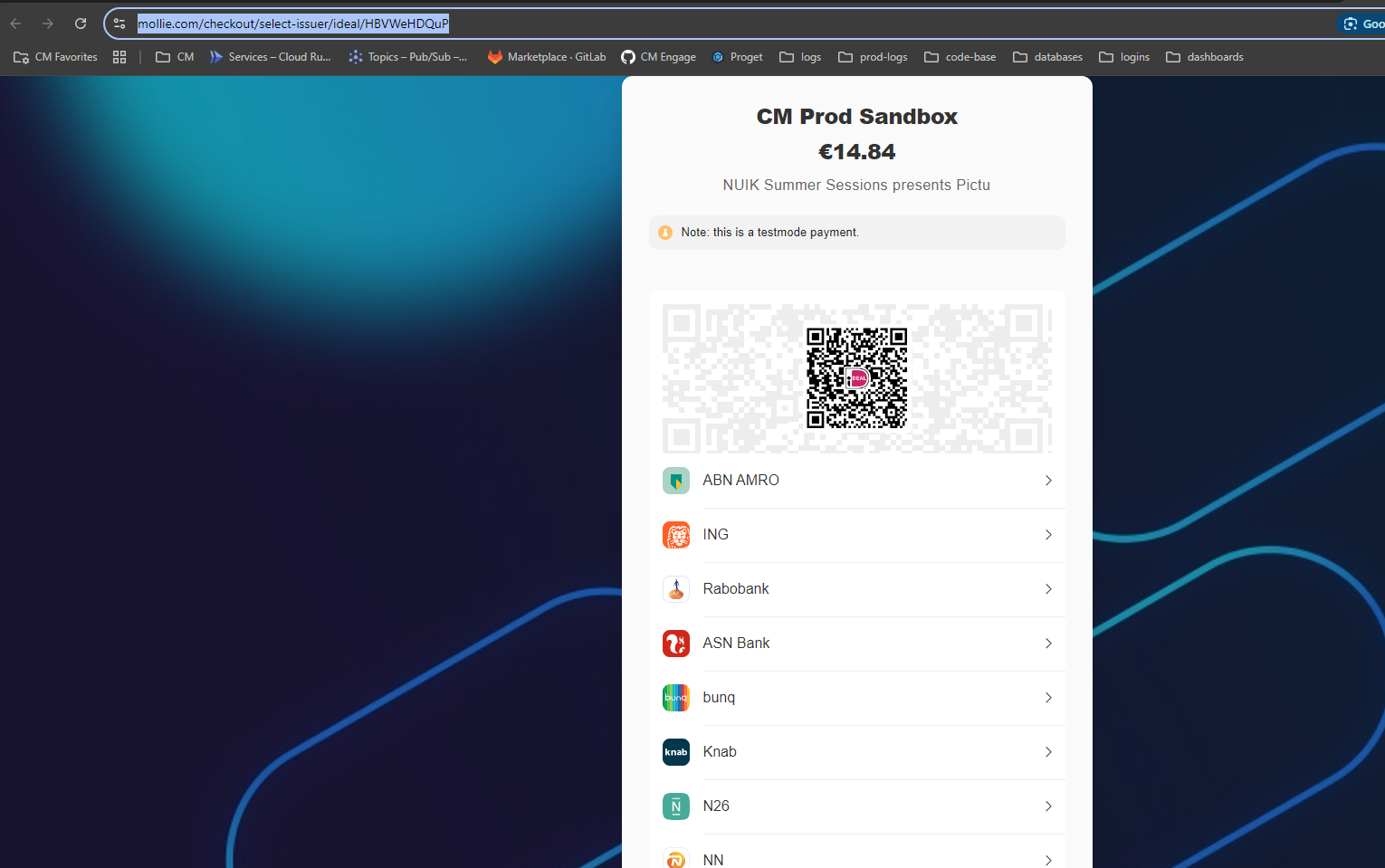1385x868 pixels.
Task: Select Rabobank as issuer
Action: 856,589
